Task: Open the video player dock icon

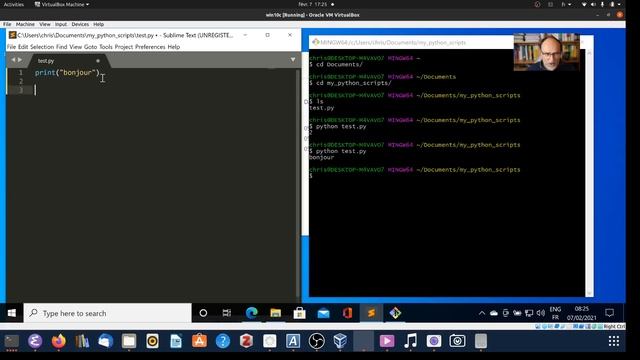Action: click(387, 341)
